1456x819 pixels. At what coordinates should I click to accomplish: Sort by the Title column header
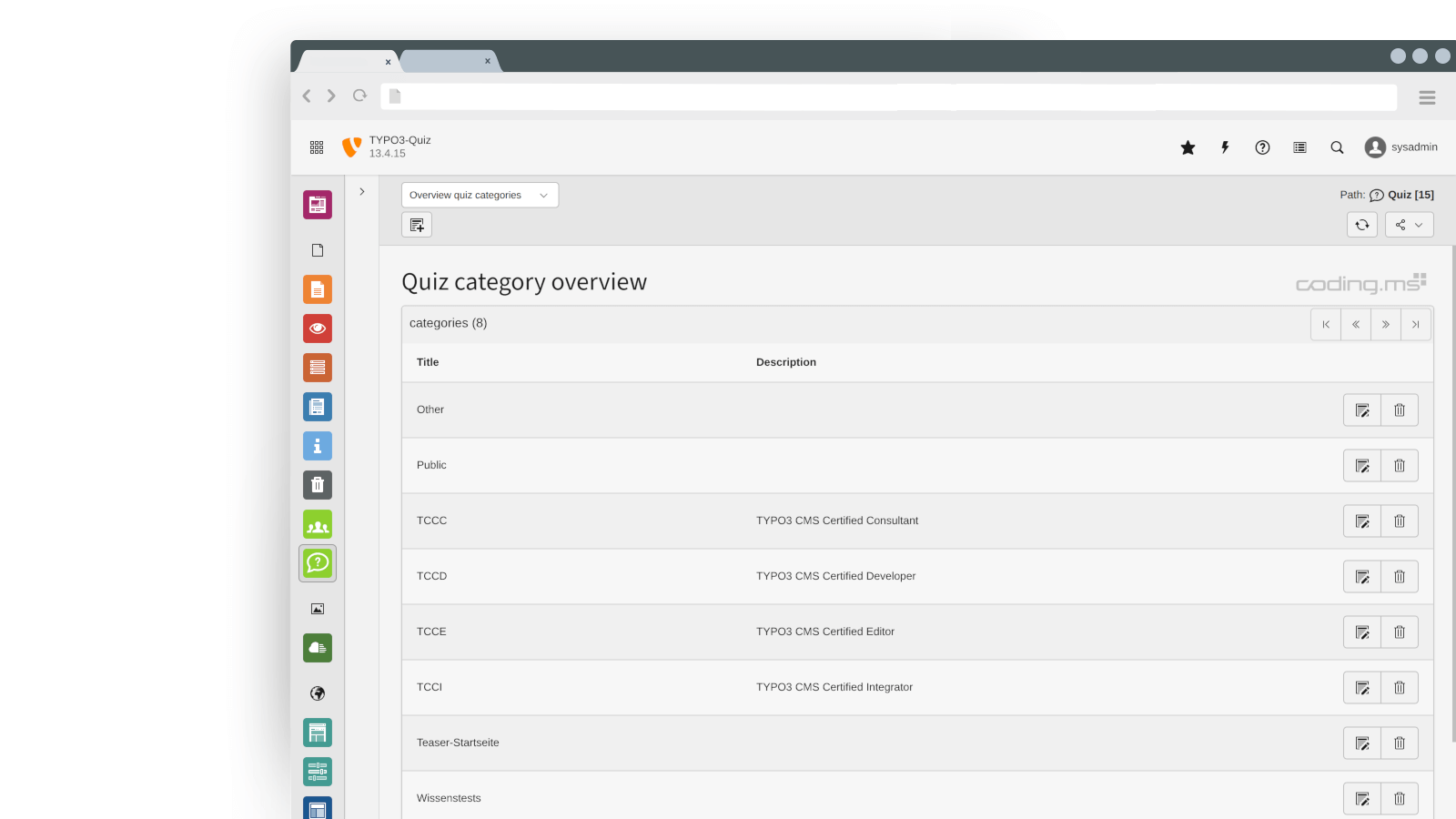[428, 362]
